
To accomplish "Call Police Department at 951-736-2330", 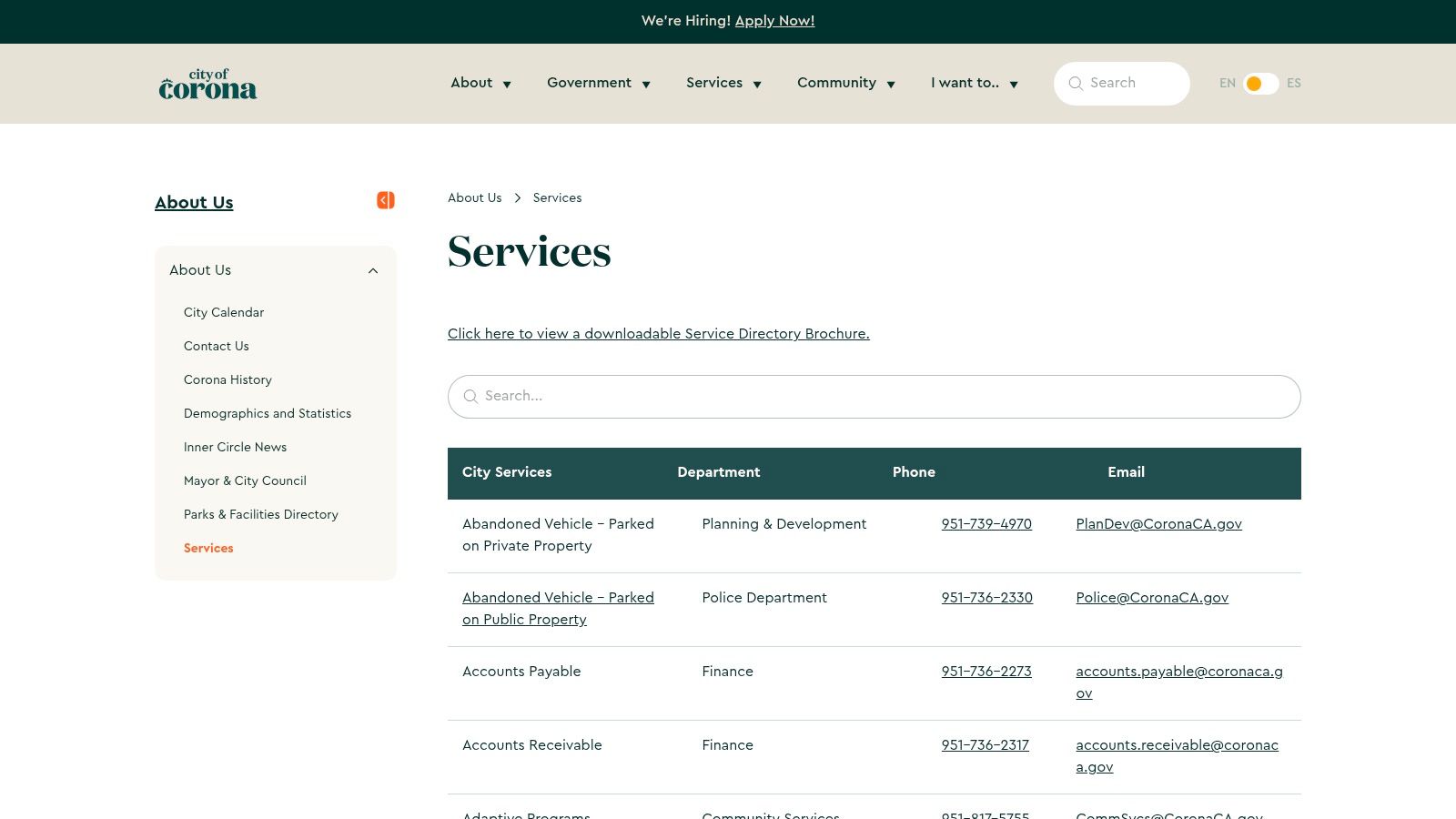I will tap(986, 598).
